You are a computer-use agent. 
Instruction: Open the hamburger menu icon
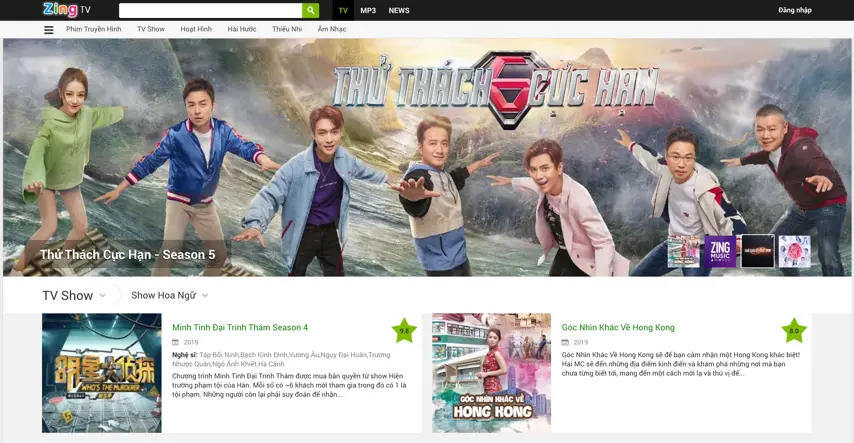(x=48, y=30)
